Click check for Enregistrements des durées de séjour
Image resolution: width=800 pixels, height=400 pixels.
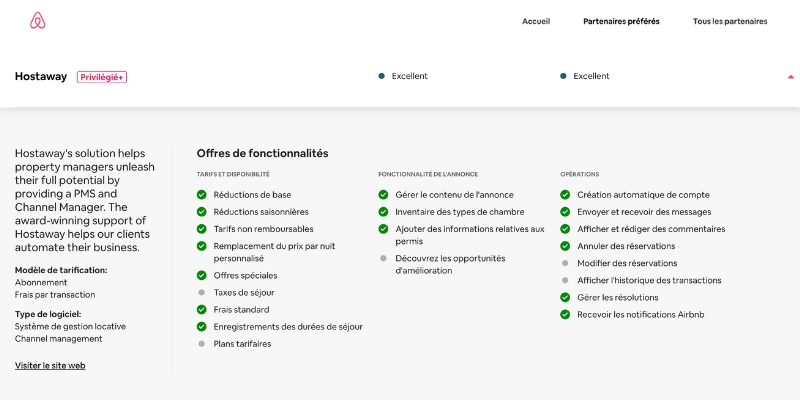click(x=202, y=327)
